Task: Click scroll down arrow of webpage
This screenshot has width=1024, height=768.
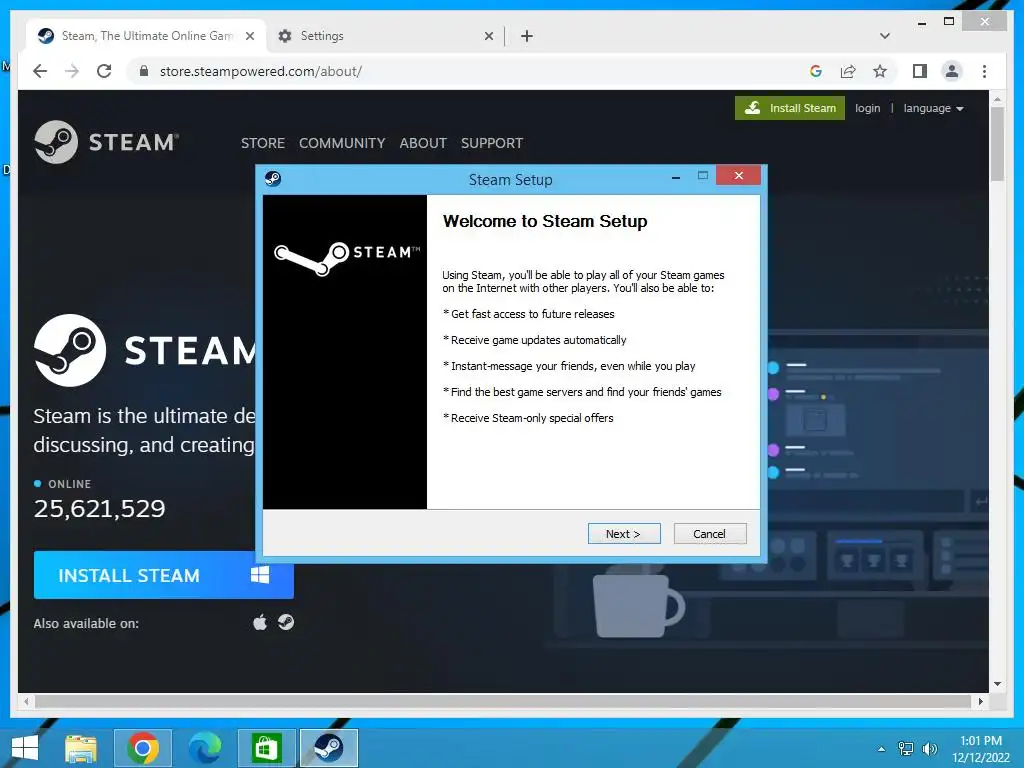Action: pos(997,684)
